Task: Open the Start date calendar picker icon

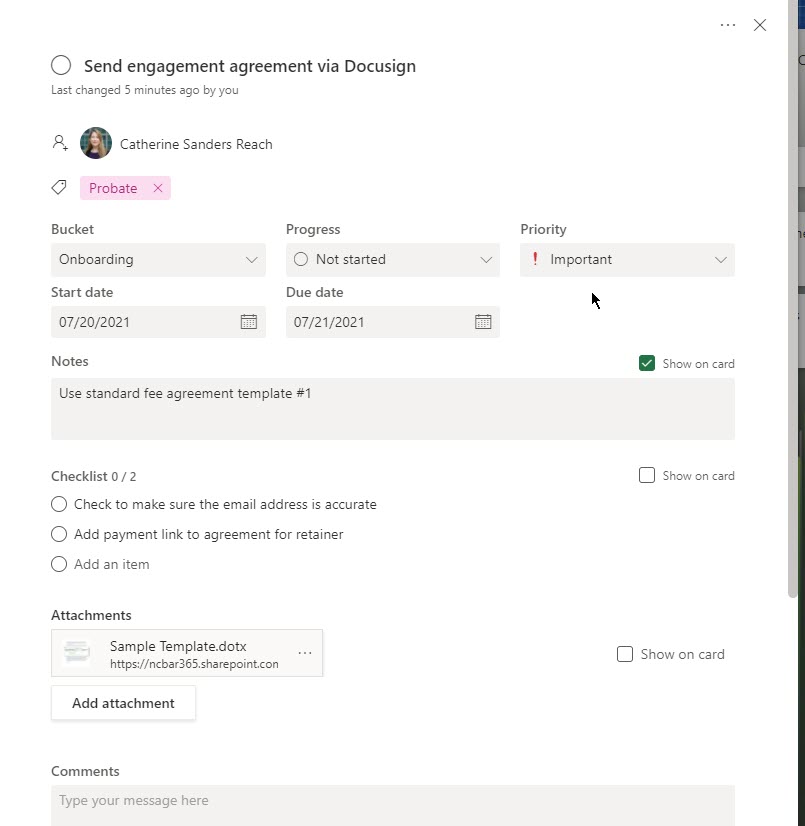Action: click(249, 322)
